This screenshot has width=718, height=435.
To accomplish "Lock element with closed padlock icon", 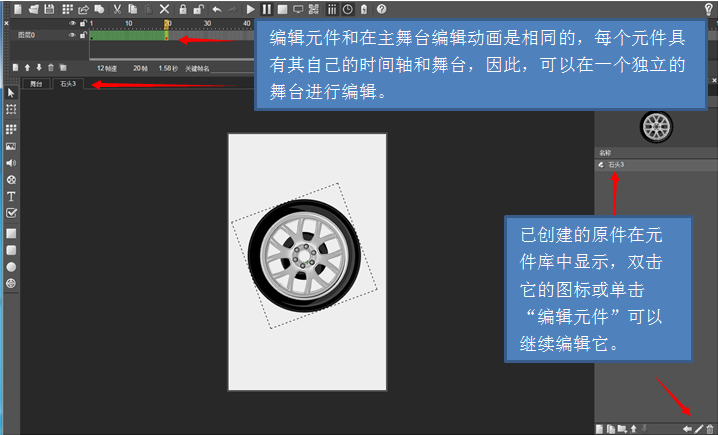I will [182, 9].
